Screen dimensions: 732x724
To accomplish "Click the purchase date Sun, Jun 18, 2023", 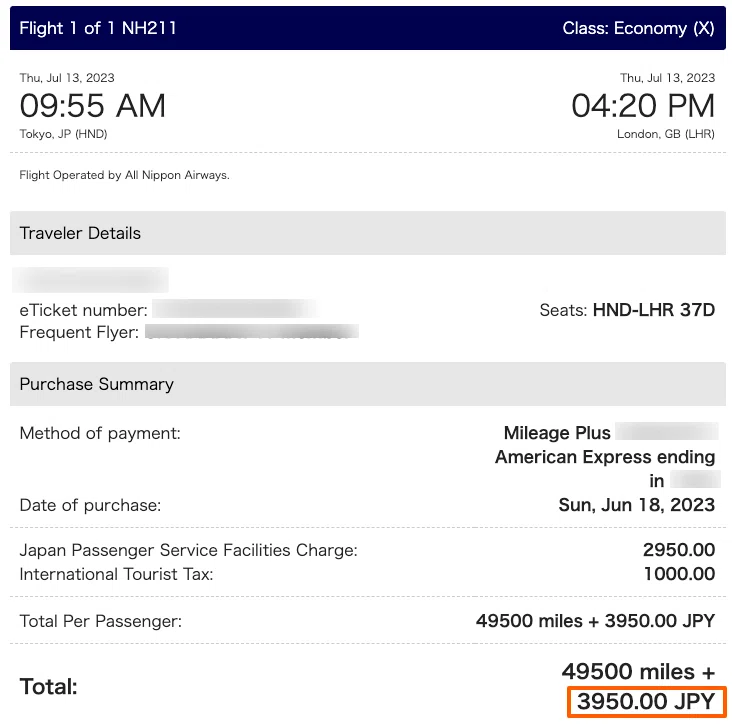I will (637, 505).
